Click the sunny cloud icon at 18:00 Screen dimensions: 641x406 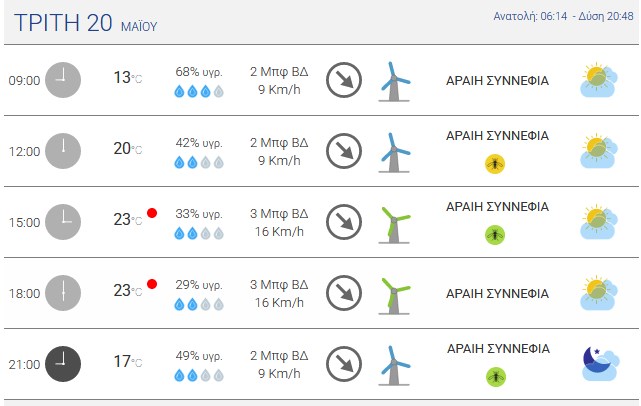coord(598,293)
